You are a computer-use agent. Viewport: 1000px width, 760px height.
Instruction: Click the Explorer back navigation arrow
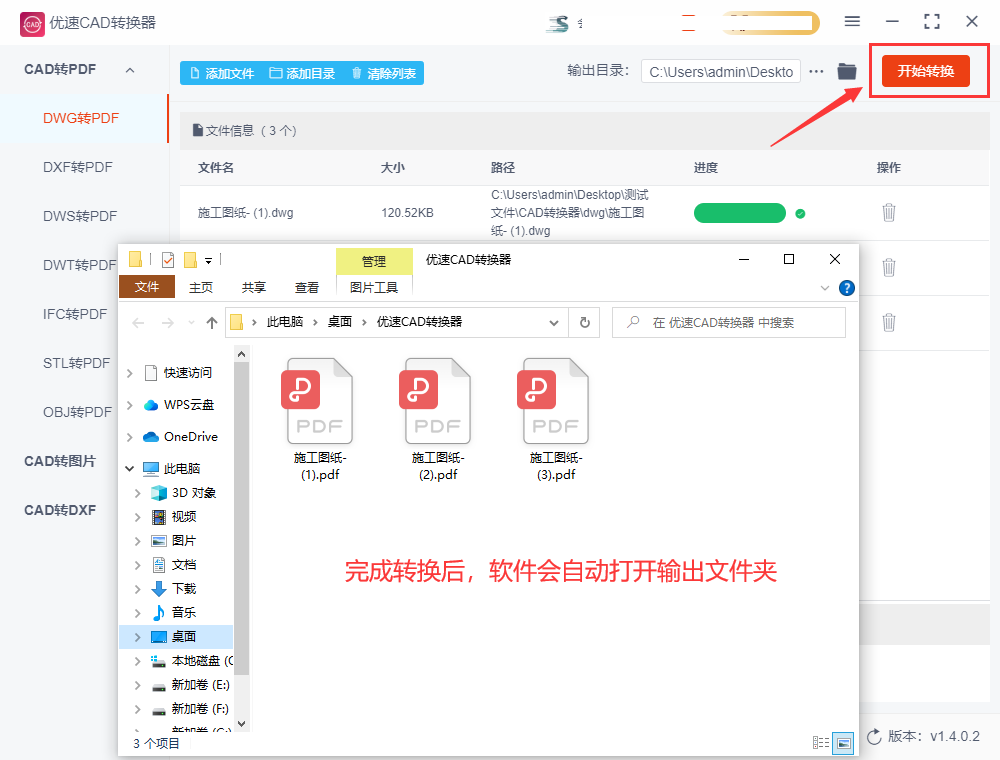pyautogui.click(x=138, y=323)
